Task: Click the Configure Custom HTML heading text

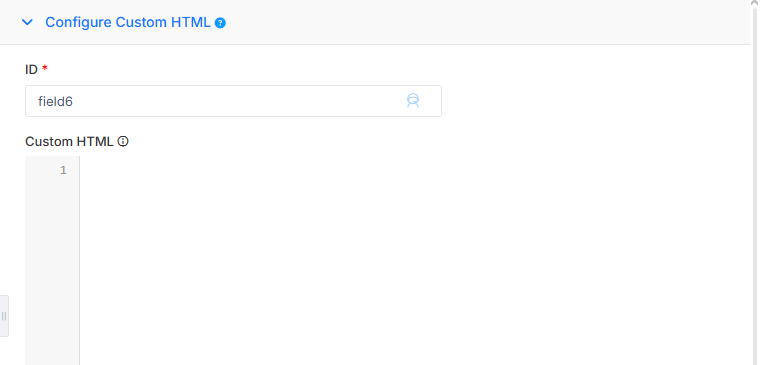Action: 127,22
